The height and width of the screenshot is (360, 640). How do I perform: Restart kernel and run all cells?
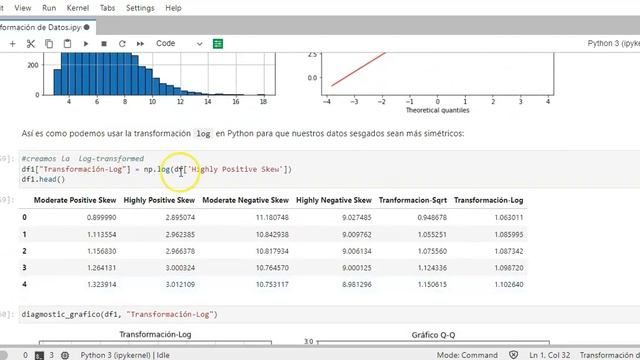pos(140,44)
